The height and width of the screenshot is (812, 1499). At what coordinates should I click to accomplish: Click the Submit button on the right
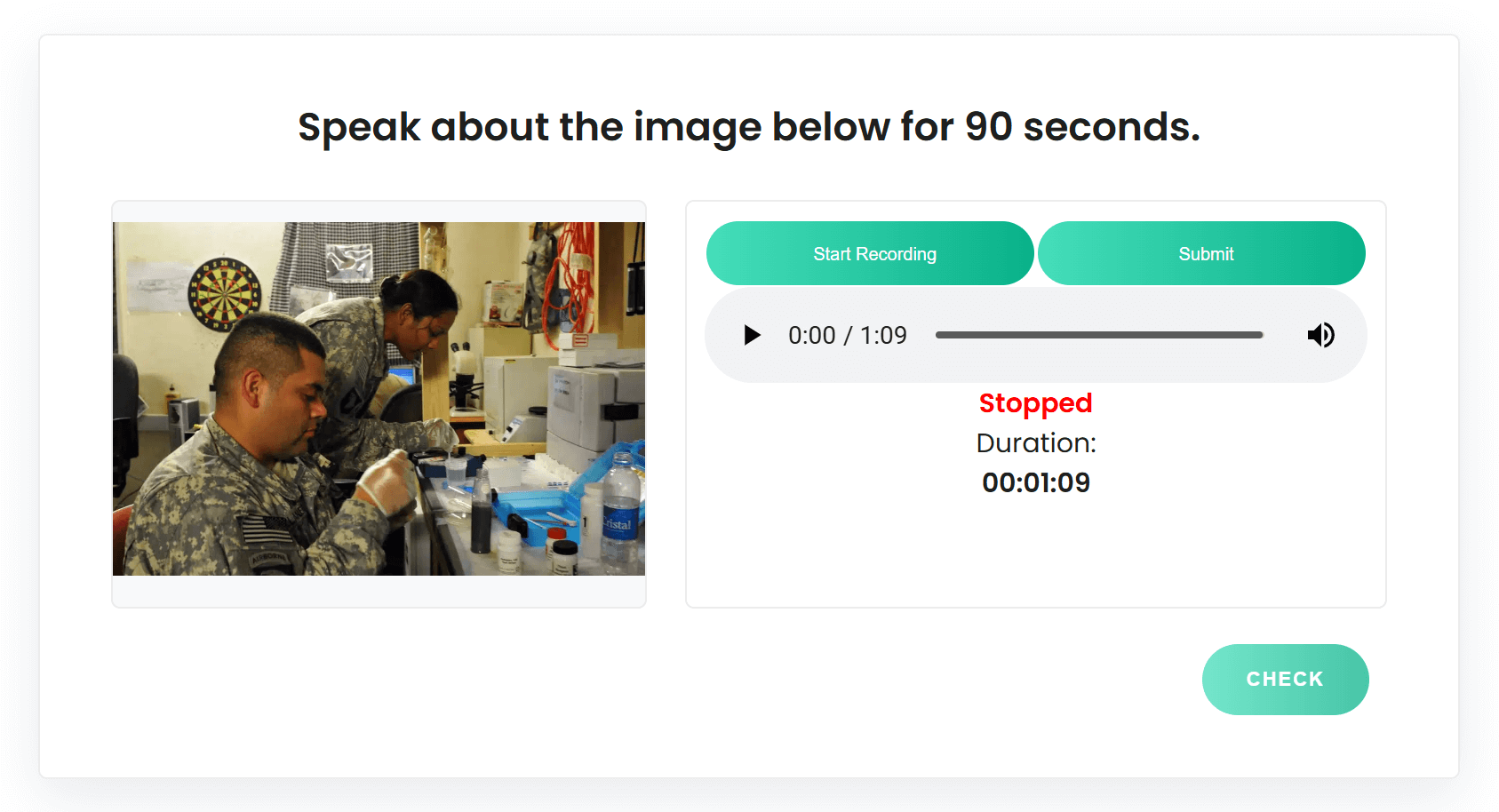tap(1205, 253)
